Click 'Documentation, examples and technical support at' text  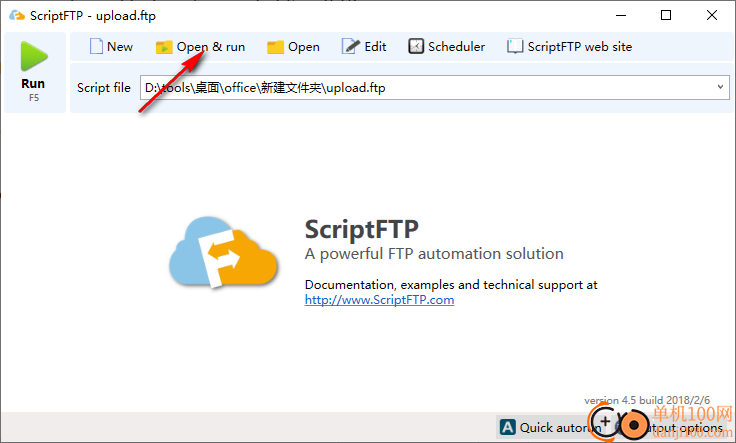[451, 285]
